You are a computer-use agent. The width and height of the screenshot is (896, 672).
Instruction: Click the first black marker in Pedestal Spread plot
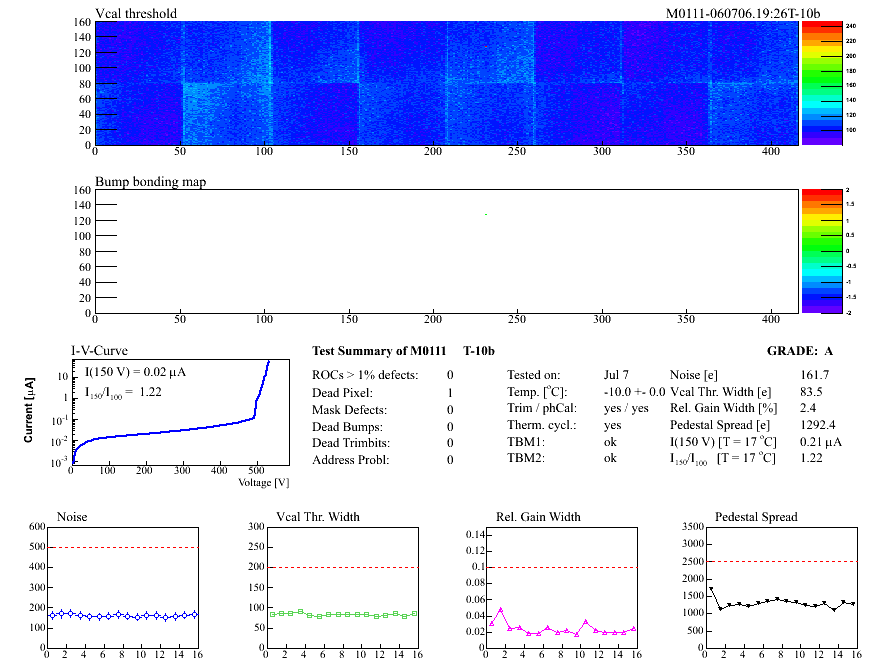coord(711,589)
